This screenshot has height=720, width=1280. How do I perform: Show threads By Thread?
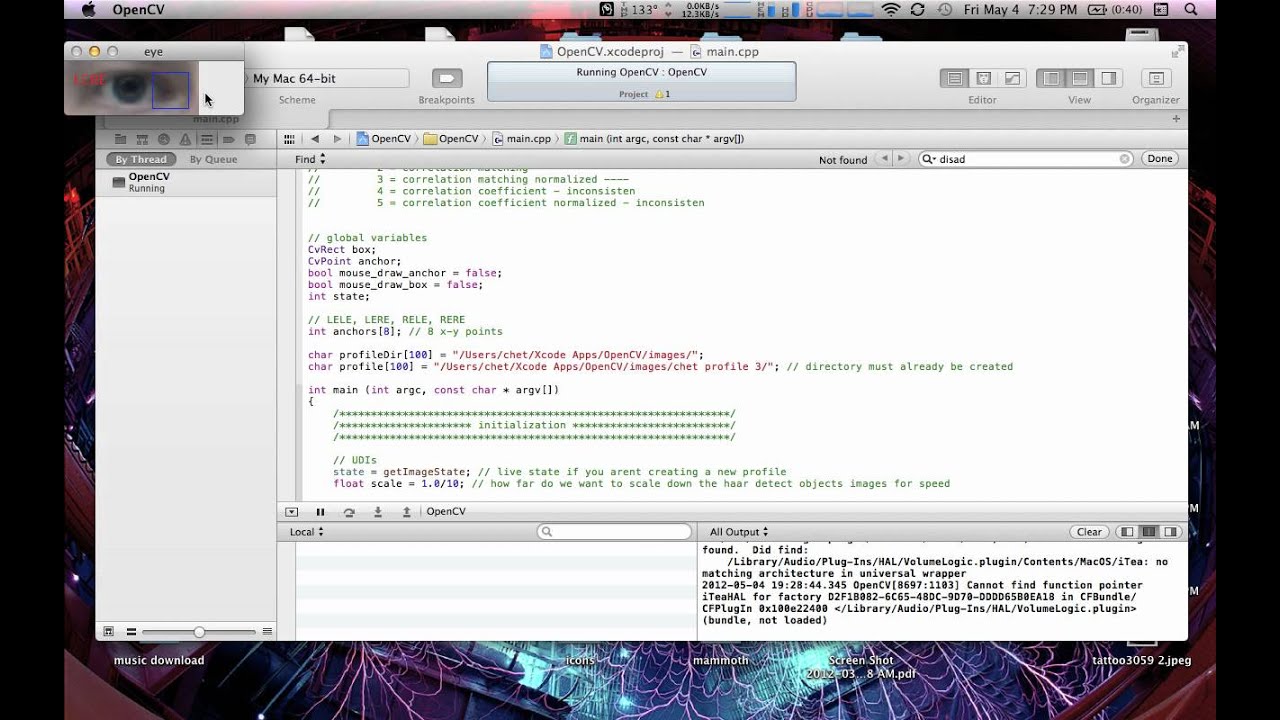click(141, 159)
